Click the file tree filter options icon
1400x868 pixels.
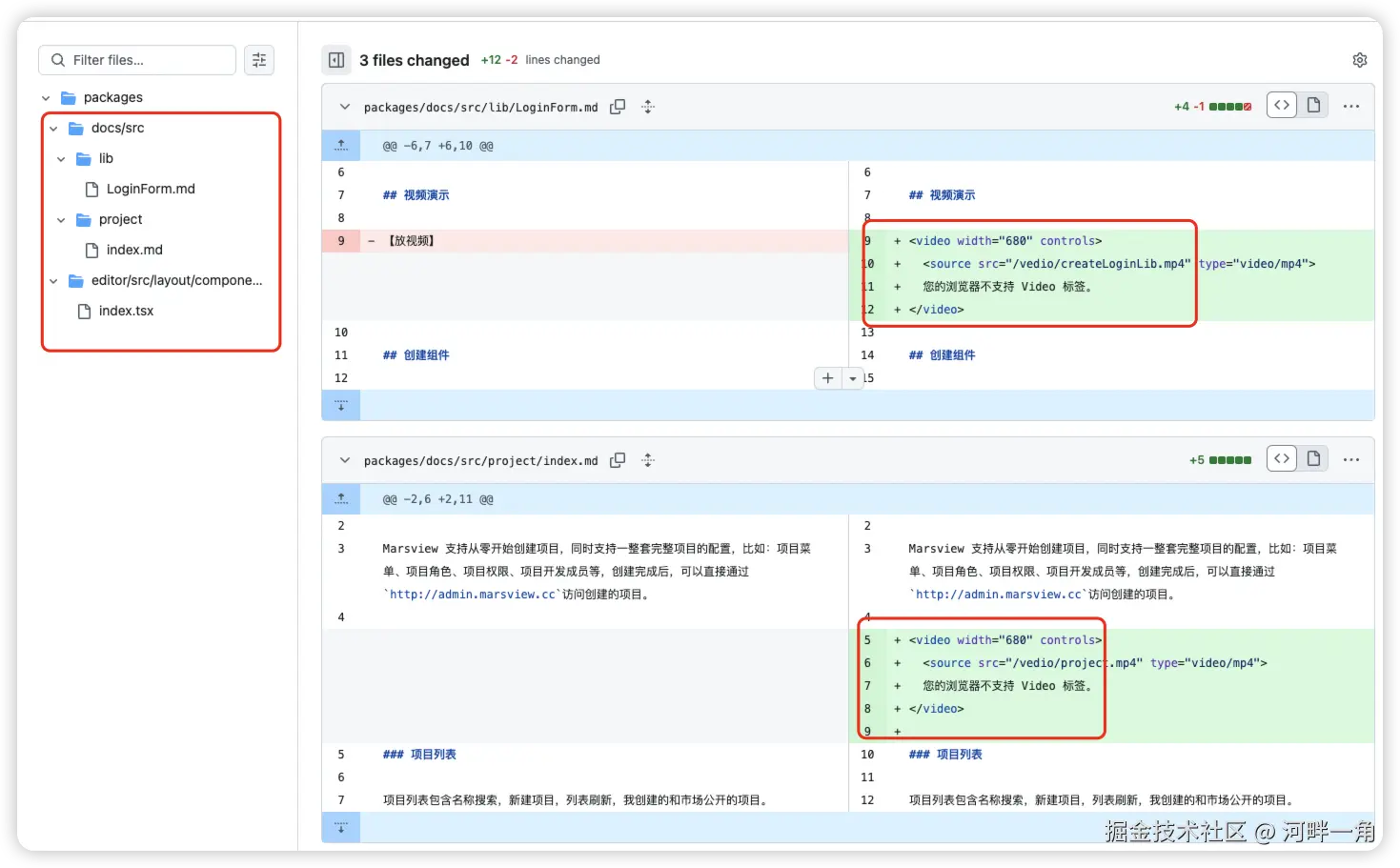[x=259, y=60]
